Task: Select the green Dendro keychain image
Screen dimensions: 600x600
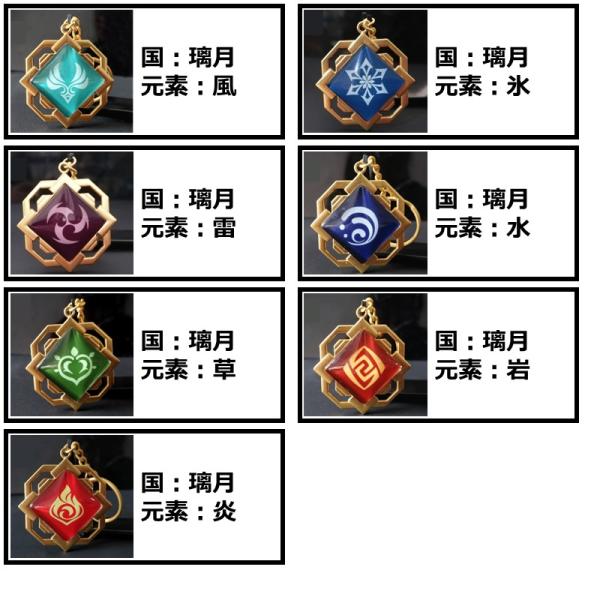Action: pos(72,354)
